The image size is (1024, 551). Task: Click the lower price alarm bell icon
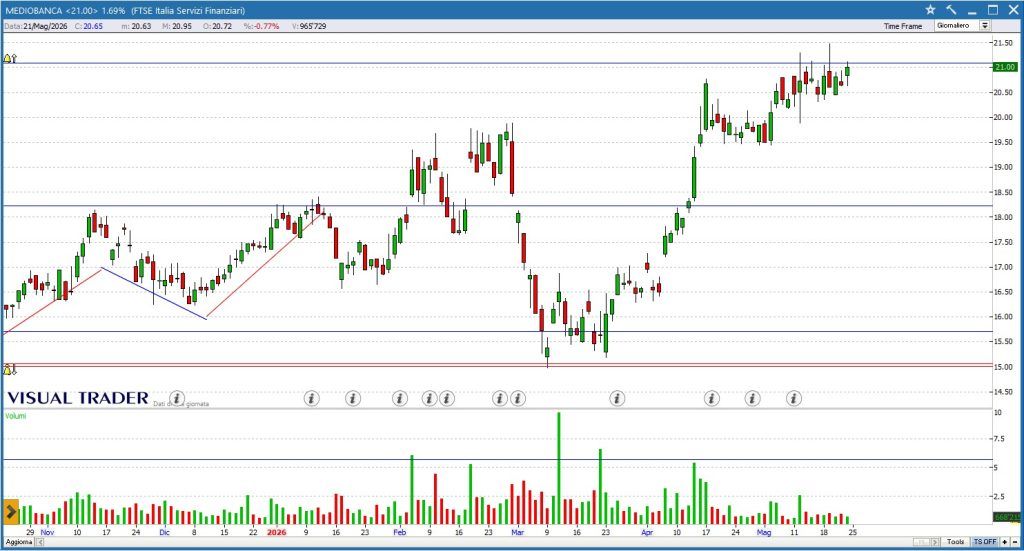click(x=9, y=370)
